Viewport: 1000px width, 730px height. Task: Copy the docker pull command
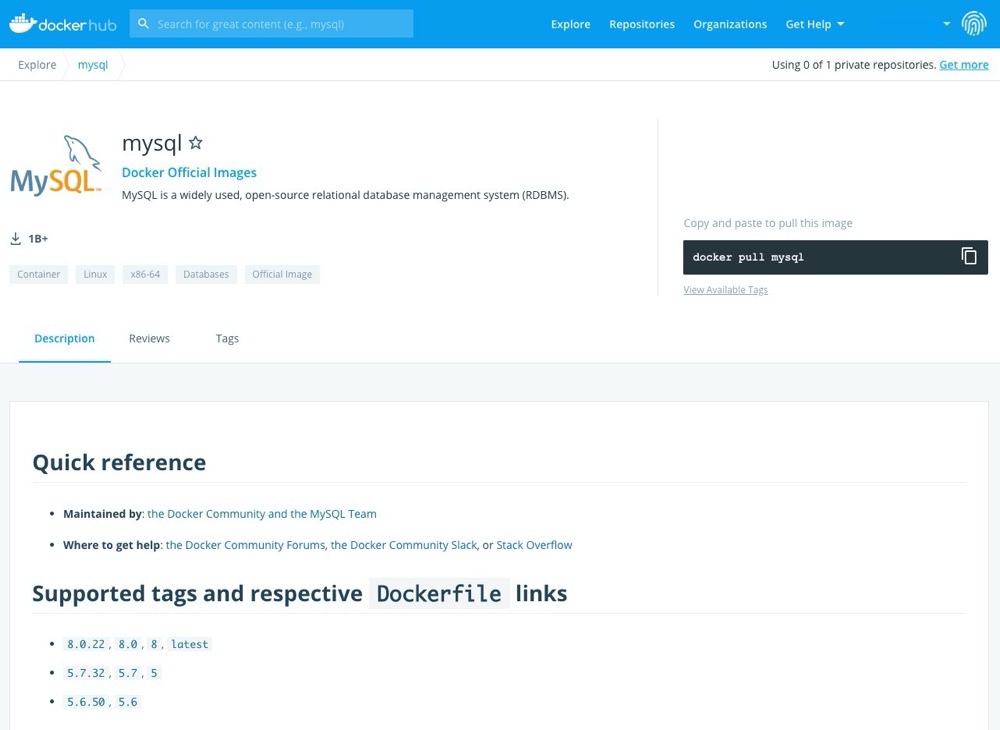pyautogui.click(x=969, y=256)
